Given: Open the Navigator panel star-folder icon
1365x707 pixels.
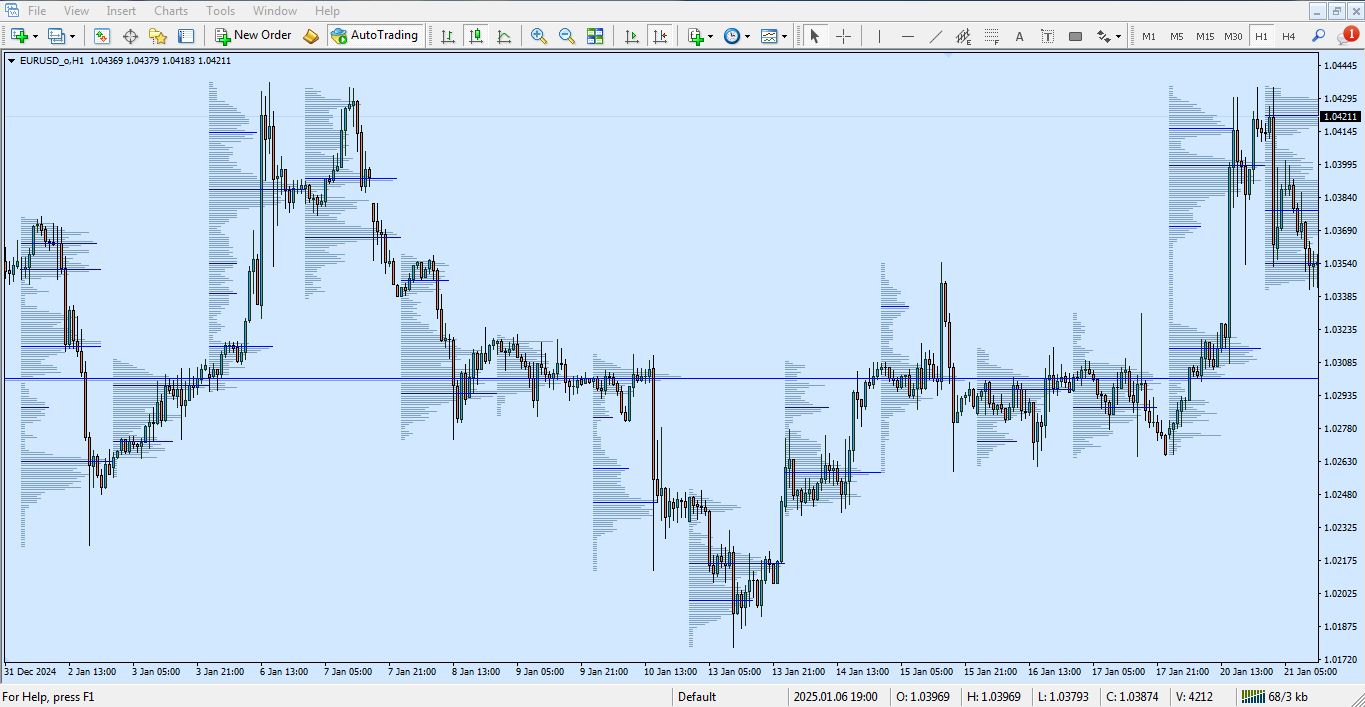Looking at the screenshot, I should click(158, 36).
